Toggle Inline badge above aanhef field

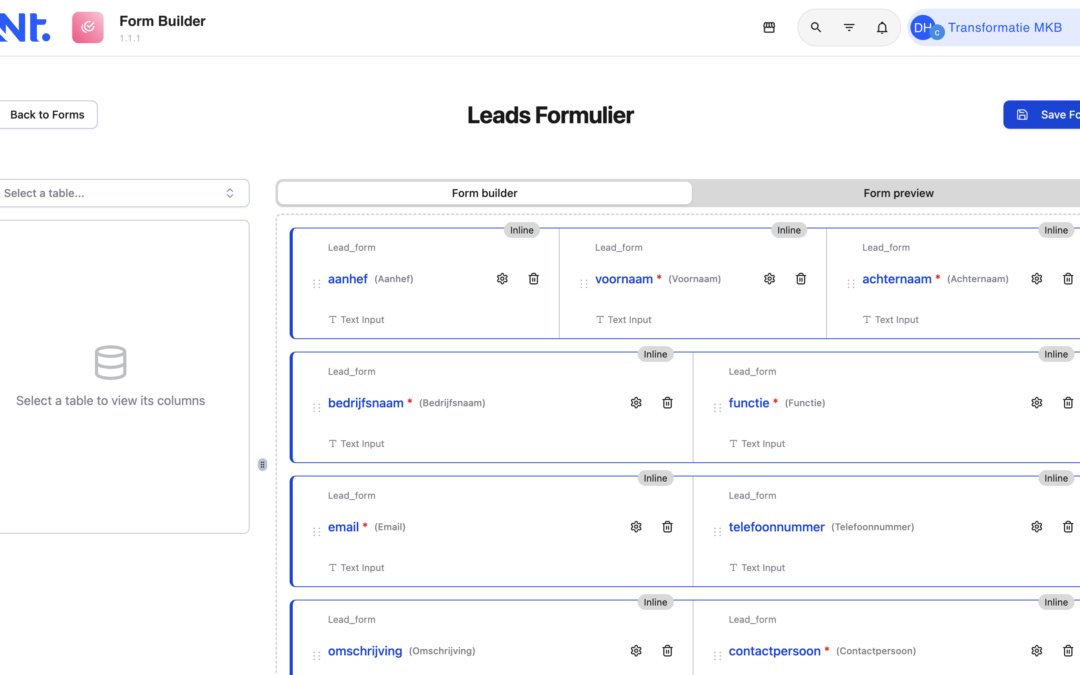pyautogui.click(x=522, y=230)
